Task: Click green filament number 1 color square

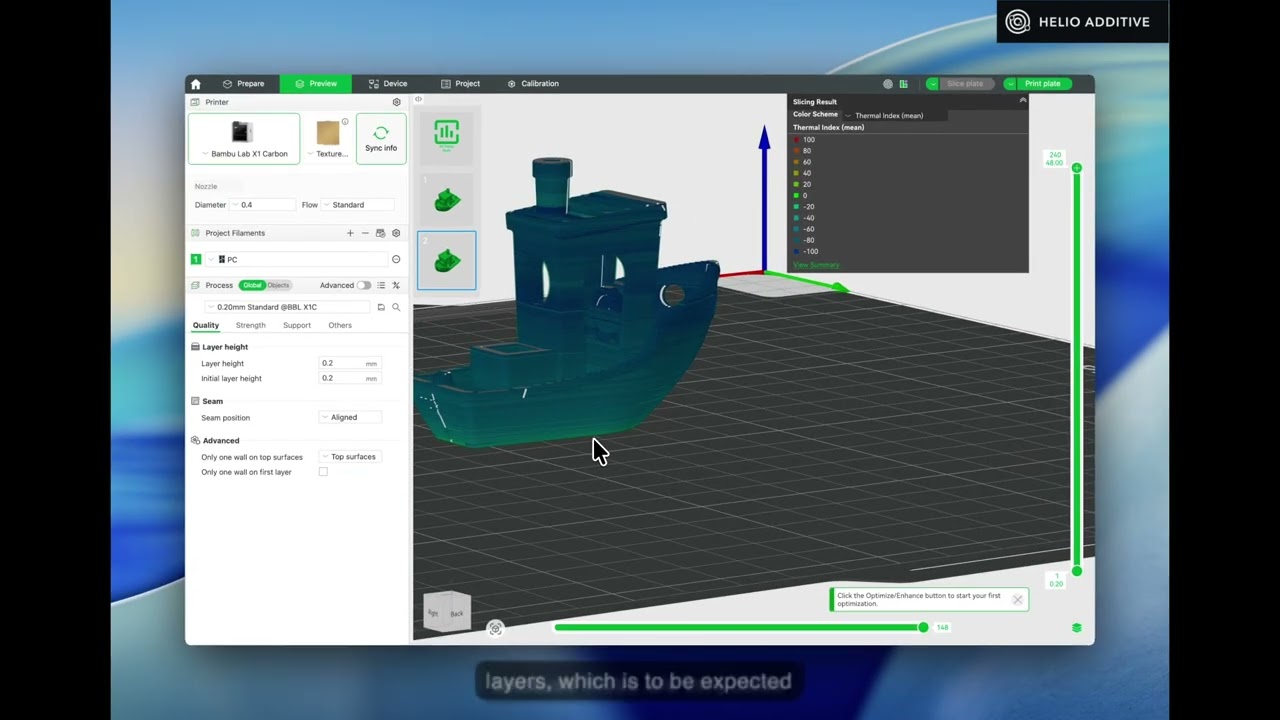Action: click(196, 259)
